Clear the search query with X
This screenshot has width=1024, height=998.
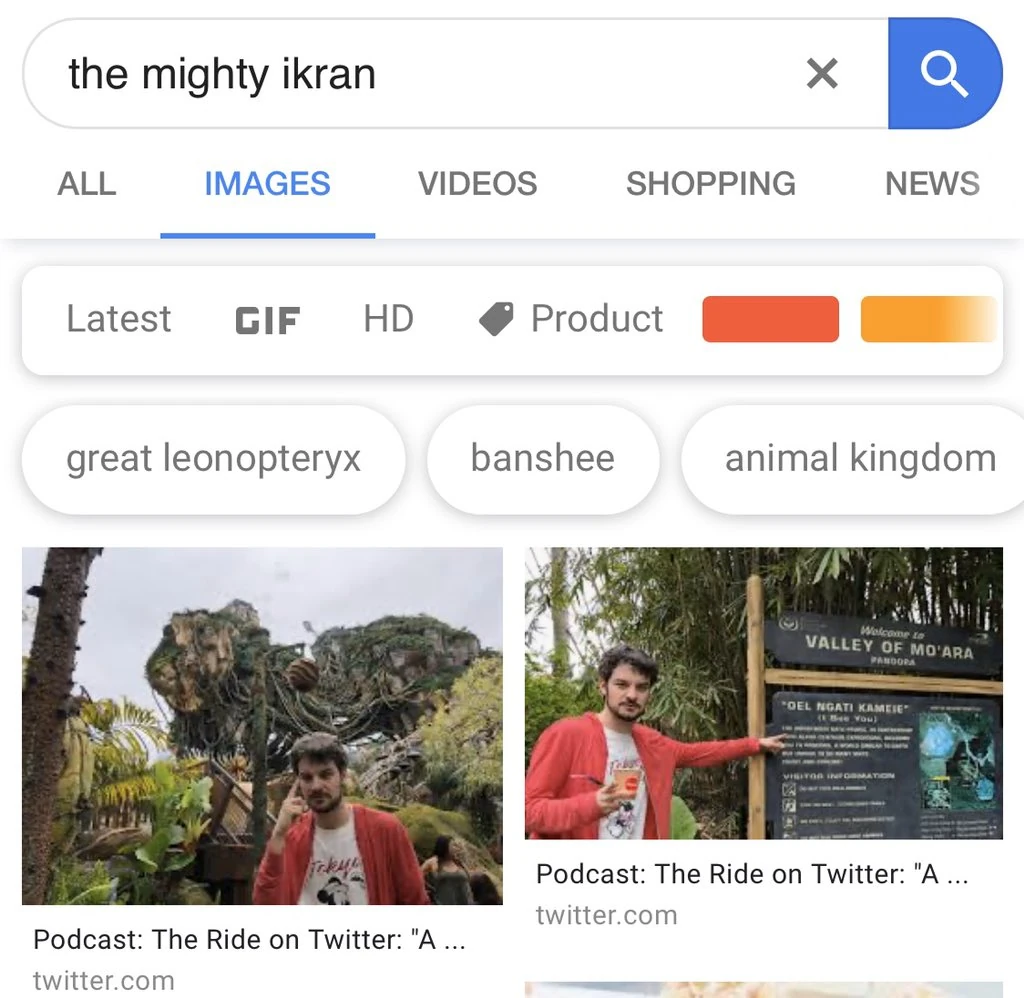click(822, 73)
